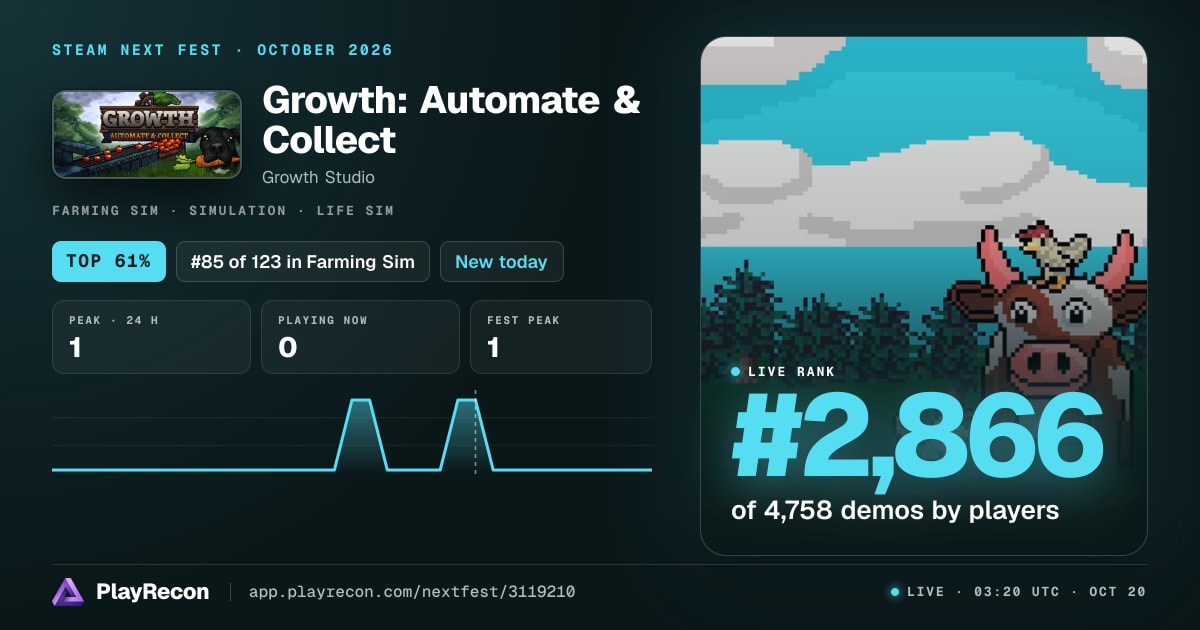Select the Peak 24 H stat card
The width and height of the screenshot is (1200, 630).
coord(151,337)
